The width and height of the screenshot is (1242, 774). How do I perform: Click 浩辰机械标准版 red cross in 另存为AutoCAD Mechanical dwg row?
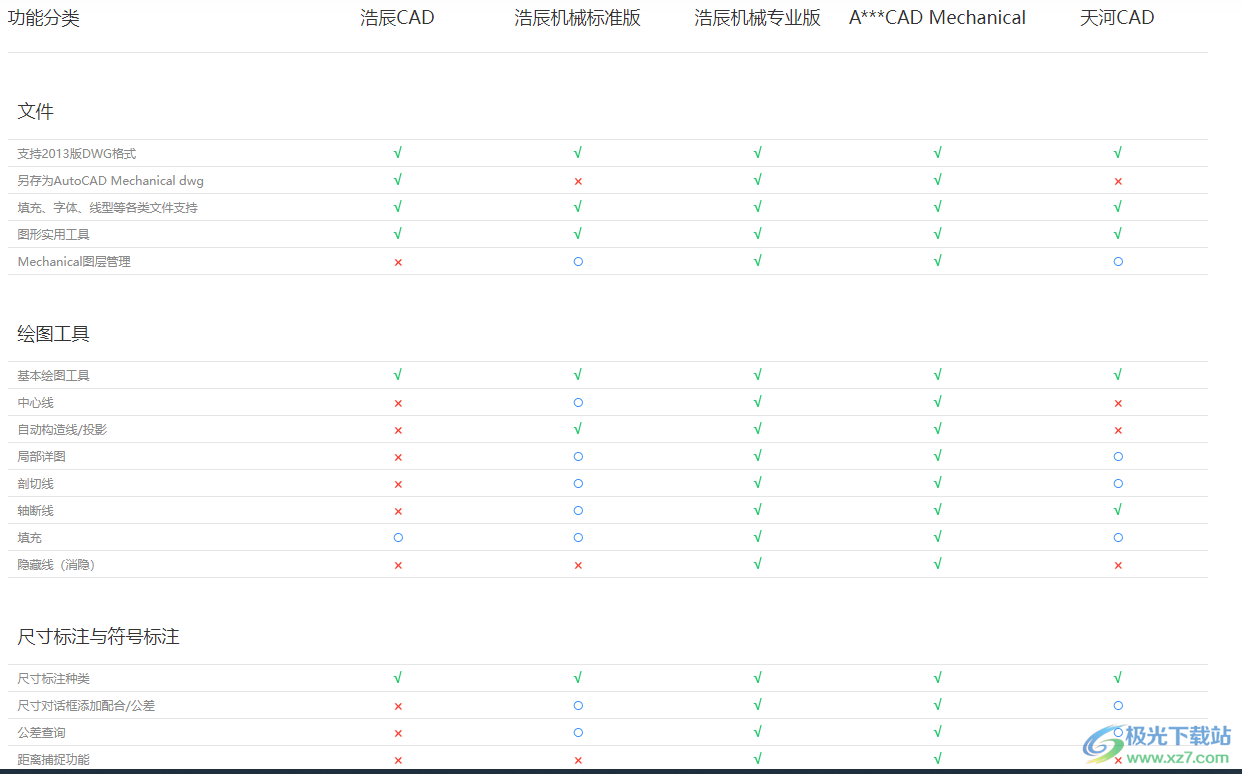point(578,181)
